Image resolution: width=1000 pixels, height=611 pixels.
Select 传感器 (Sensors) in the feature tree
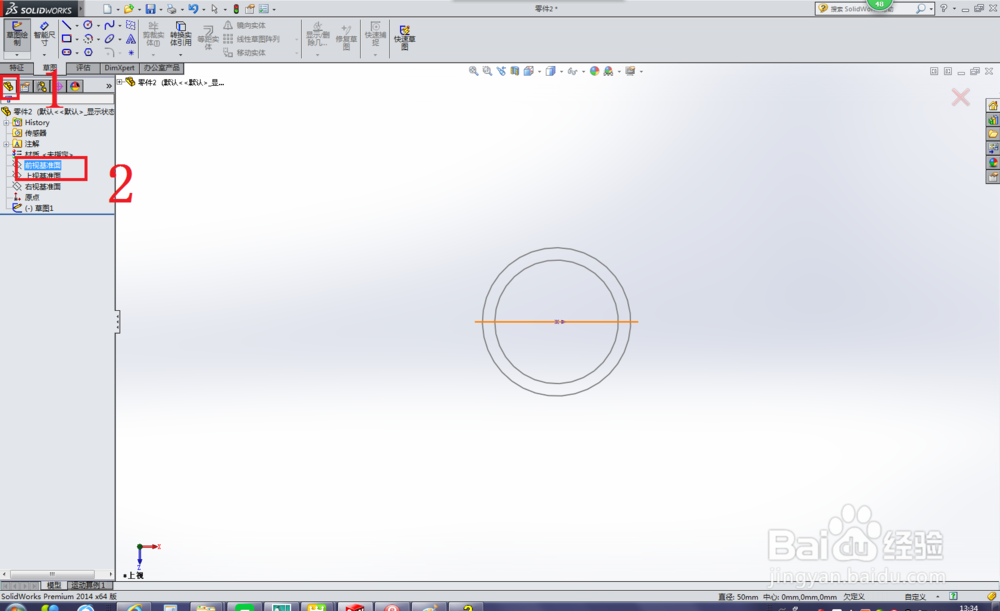coord(36,133)
